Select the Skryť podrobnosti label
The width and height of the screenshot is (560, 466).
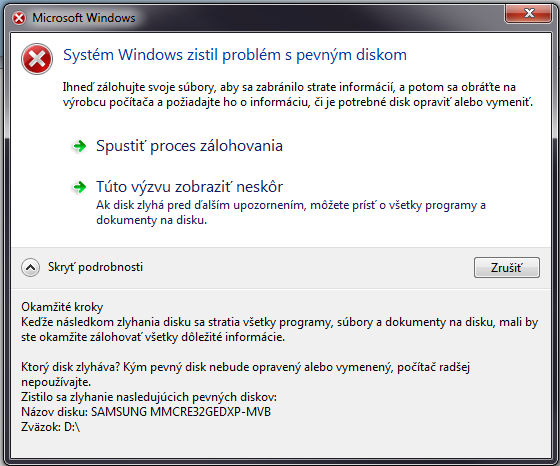[x=95, y=267]
